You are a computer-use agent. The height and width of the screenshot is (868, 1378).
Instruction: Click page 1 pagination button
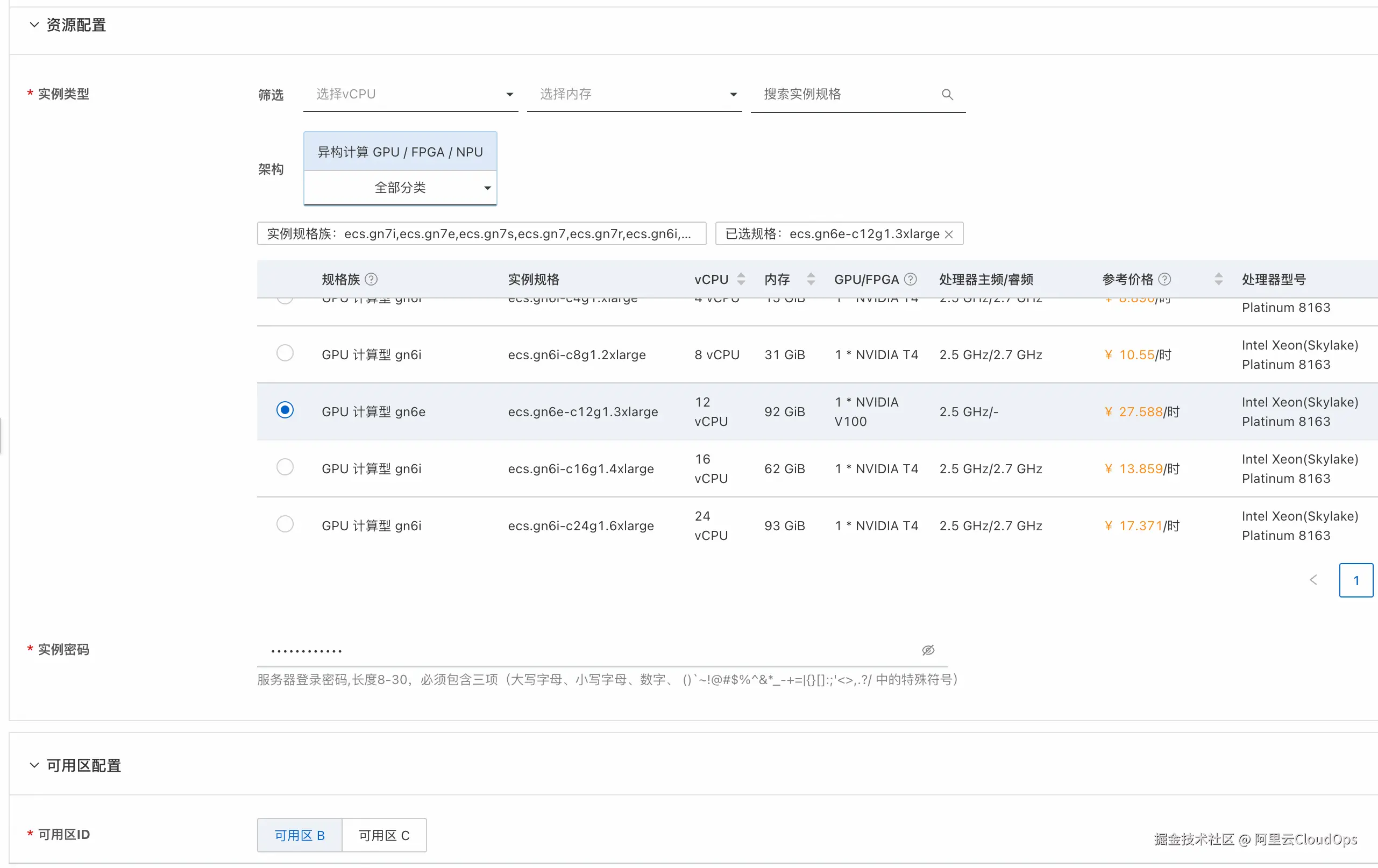1356,580
